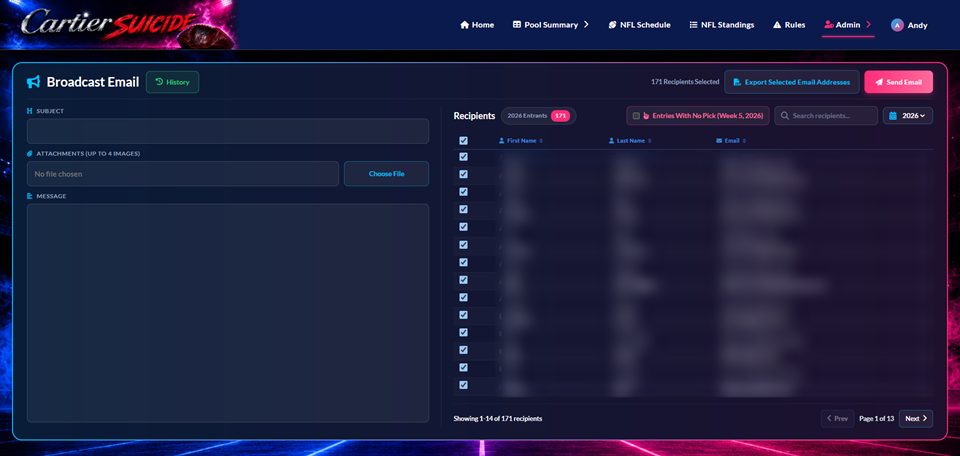Click the NFL Schedule football icon

click(612, 25)
